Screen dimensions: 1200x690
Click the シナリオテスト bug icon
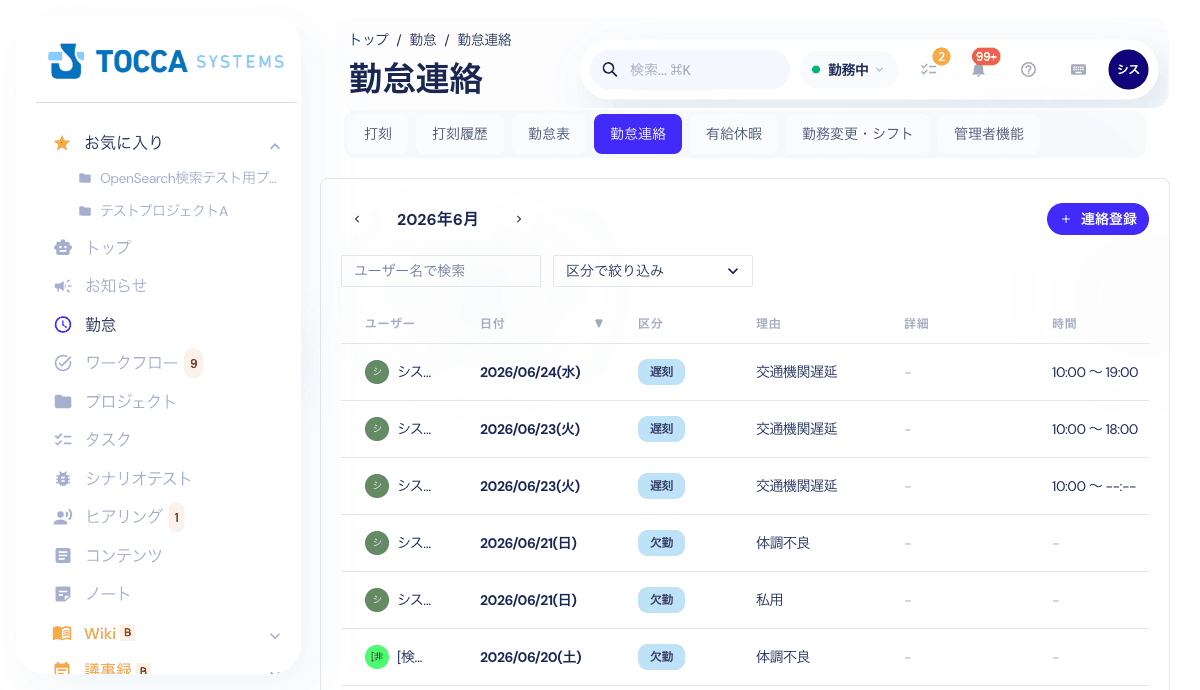tap(63, 479)
